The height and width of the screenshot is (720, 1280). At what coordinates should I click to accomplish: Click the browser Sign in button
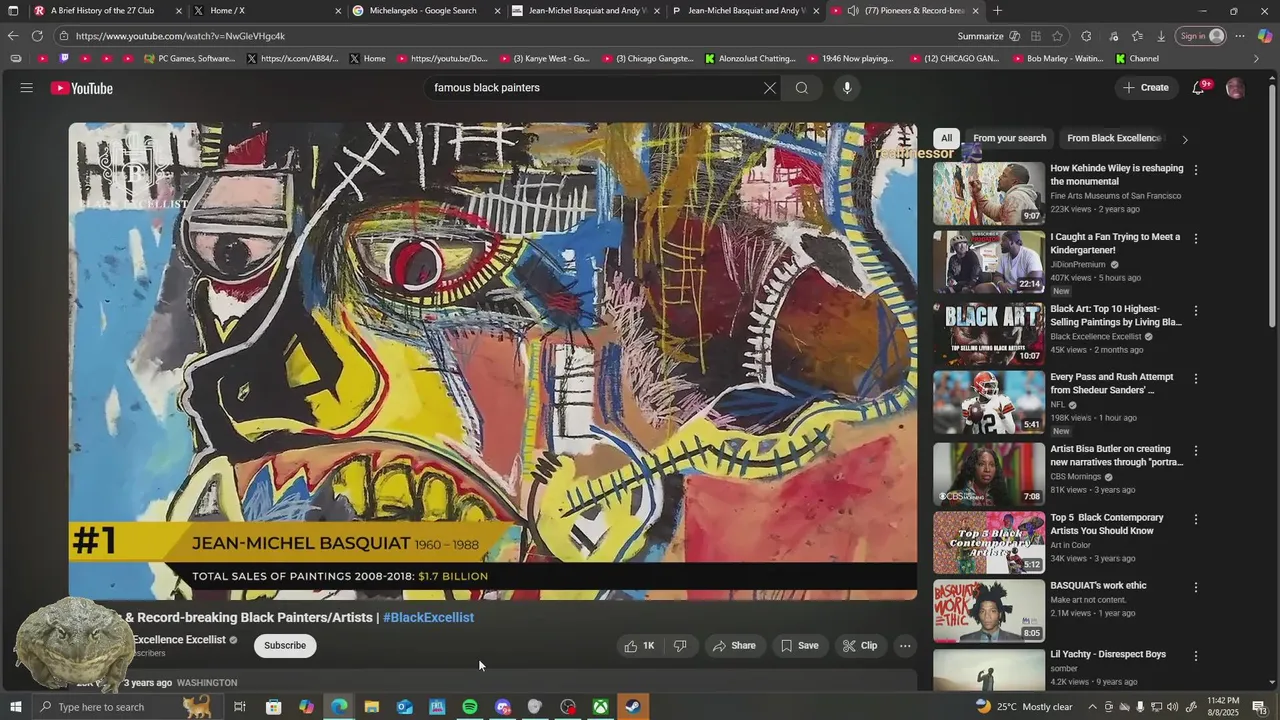click(1201, 36)
